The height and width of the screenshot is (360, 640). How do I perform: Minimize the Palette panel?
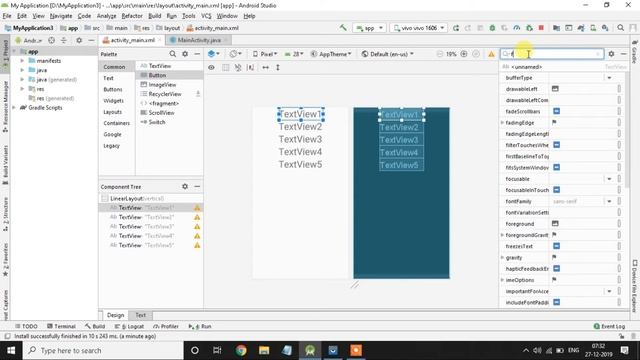coord(197,54)
